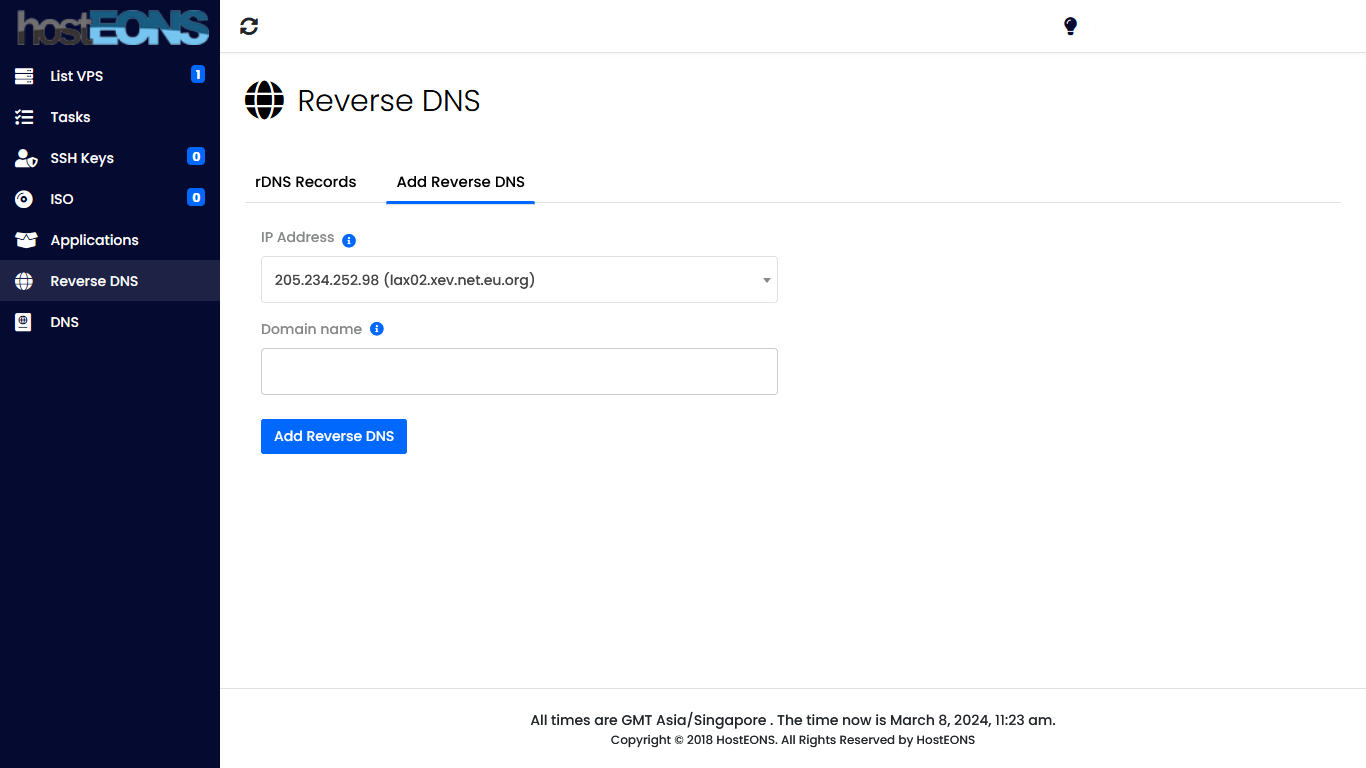Open Tasks from the sidebar menu

pos(70,117)
